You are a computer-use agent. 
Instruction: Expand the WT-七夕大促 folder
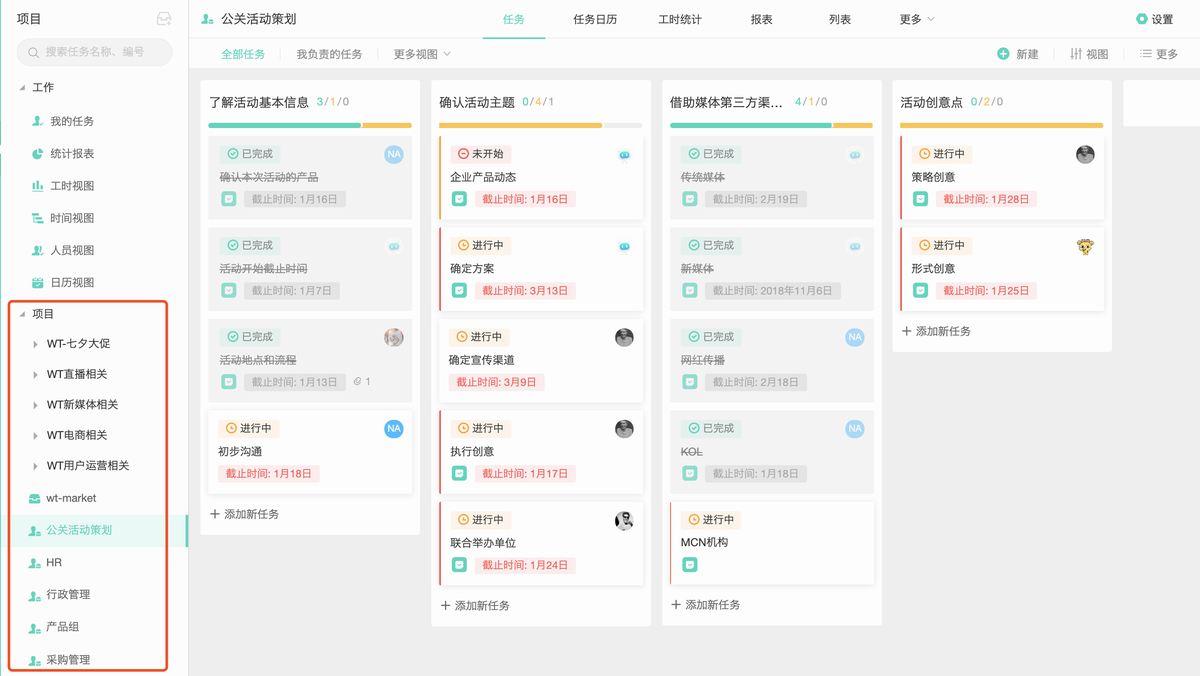pyautogui.click(x=36, y=344)
